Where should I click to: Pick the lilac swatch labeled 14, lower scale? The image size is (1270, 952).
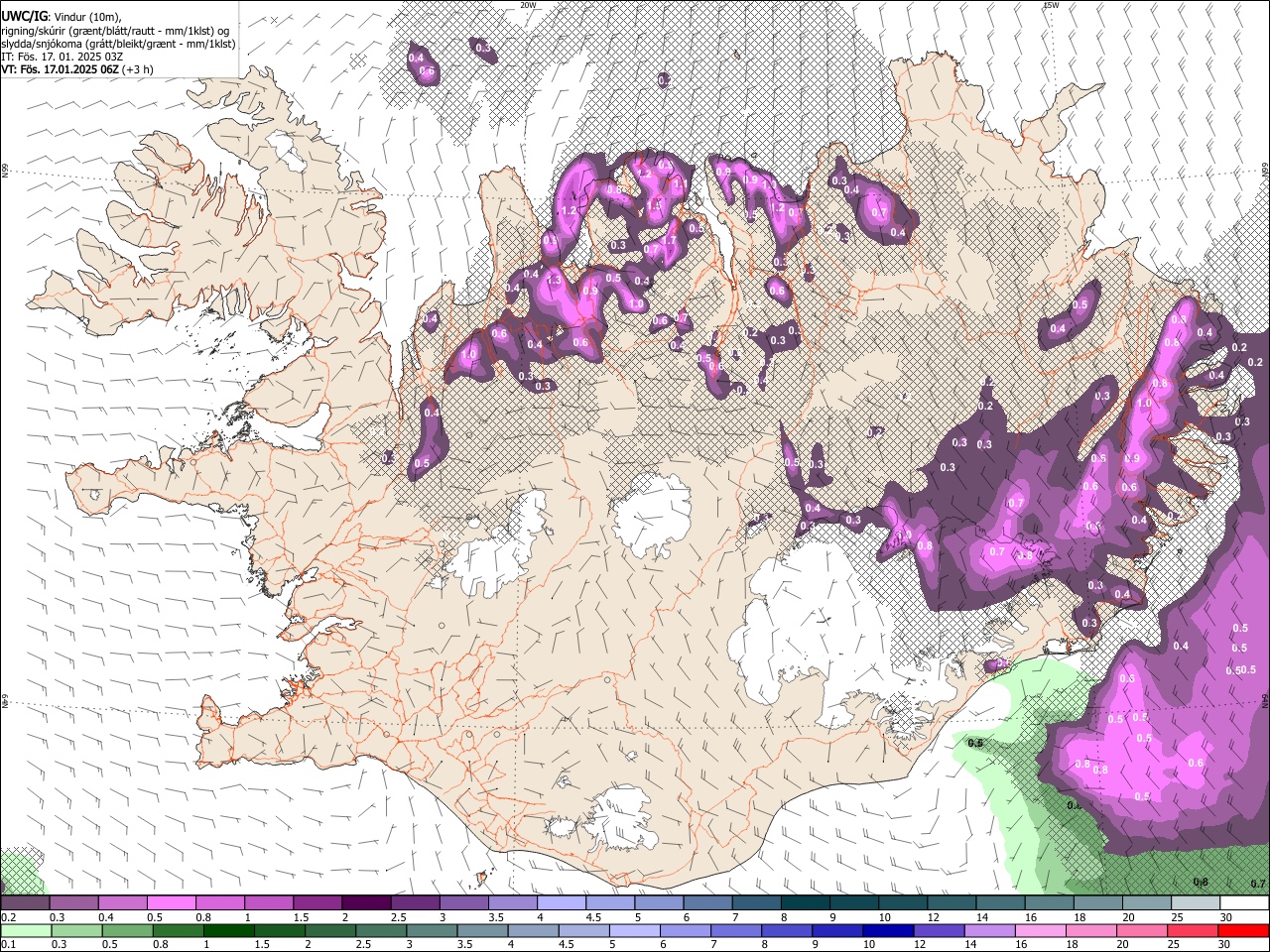click(x=988, y=931)
